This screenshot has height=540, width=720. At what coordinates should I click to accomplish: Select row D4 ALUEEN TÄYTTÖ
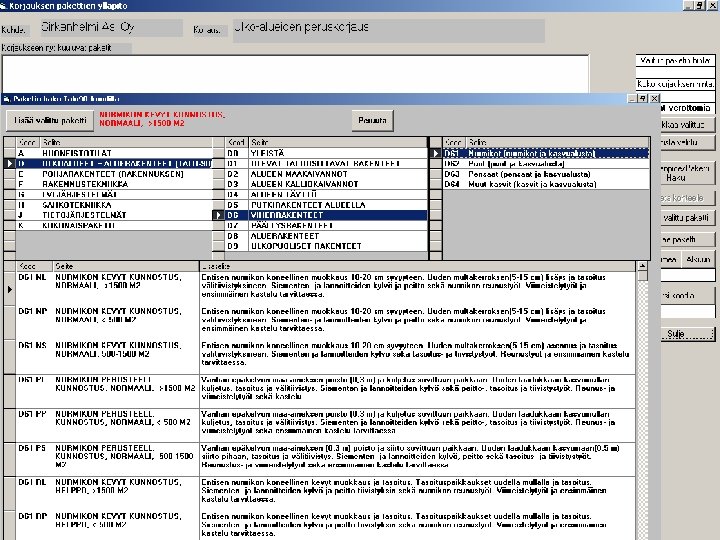tap(326, 195)
